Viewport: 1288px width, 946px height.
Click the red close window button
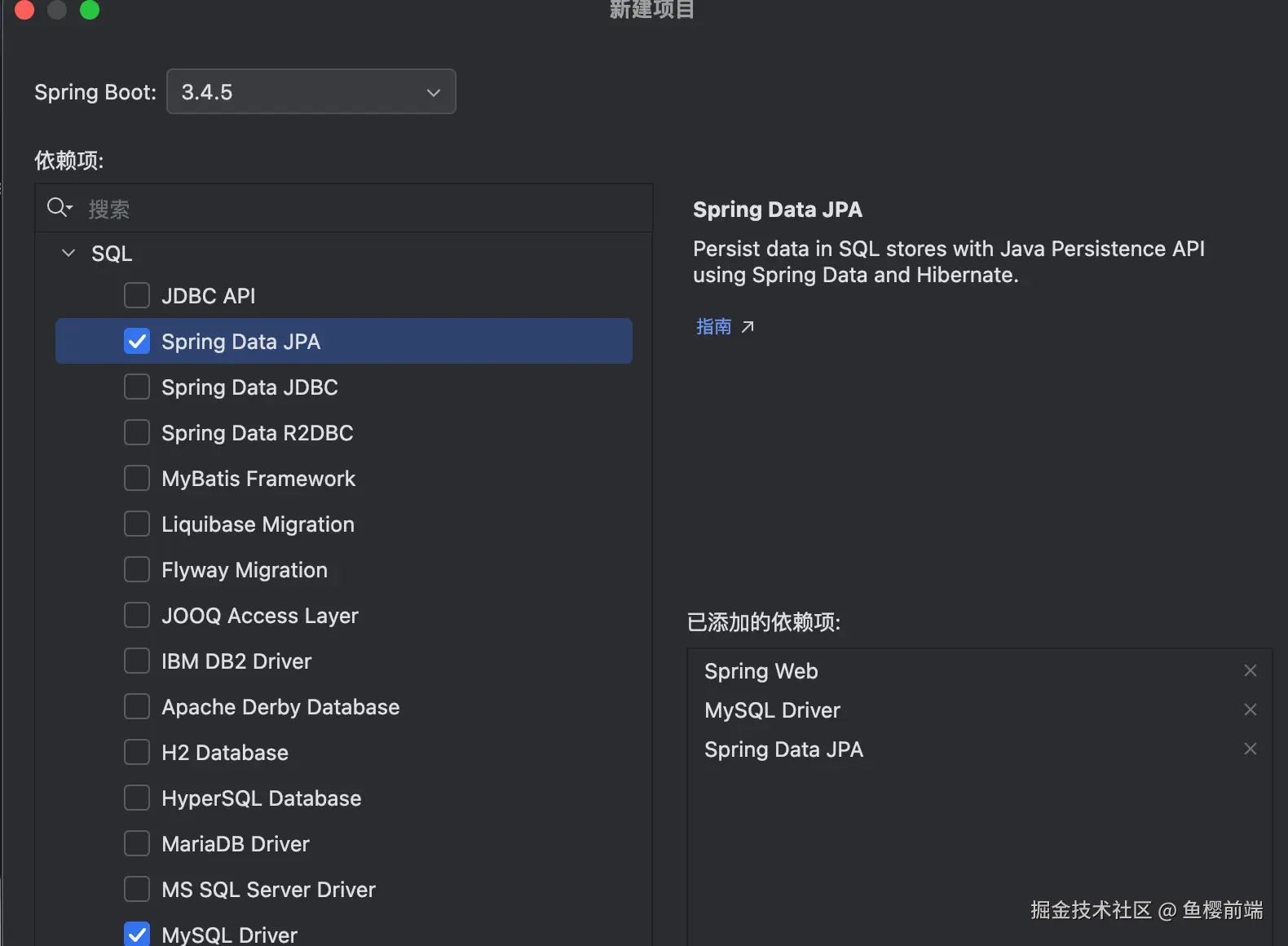(24, 10)
